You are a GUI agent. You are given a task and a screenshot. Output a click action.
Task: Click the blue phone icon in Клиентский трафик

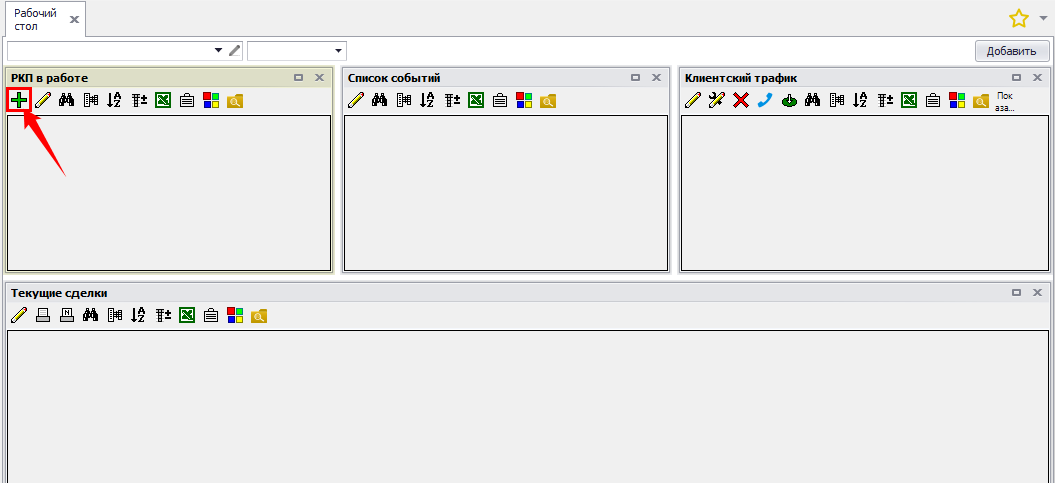coord(765,100)
